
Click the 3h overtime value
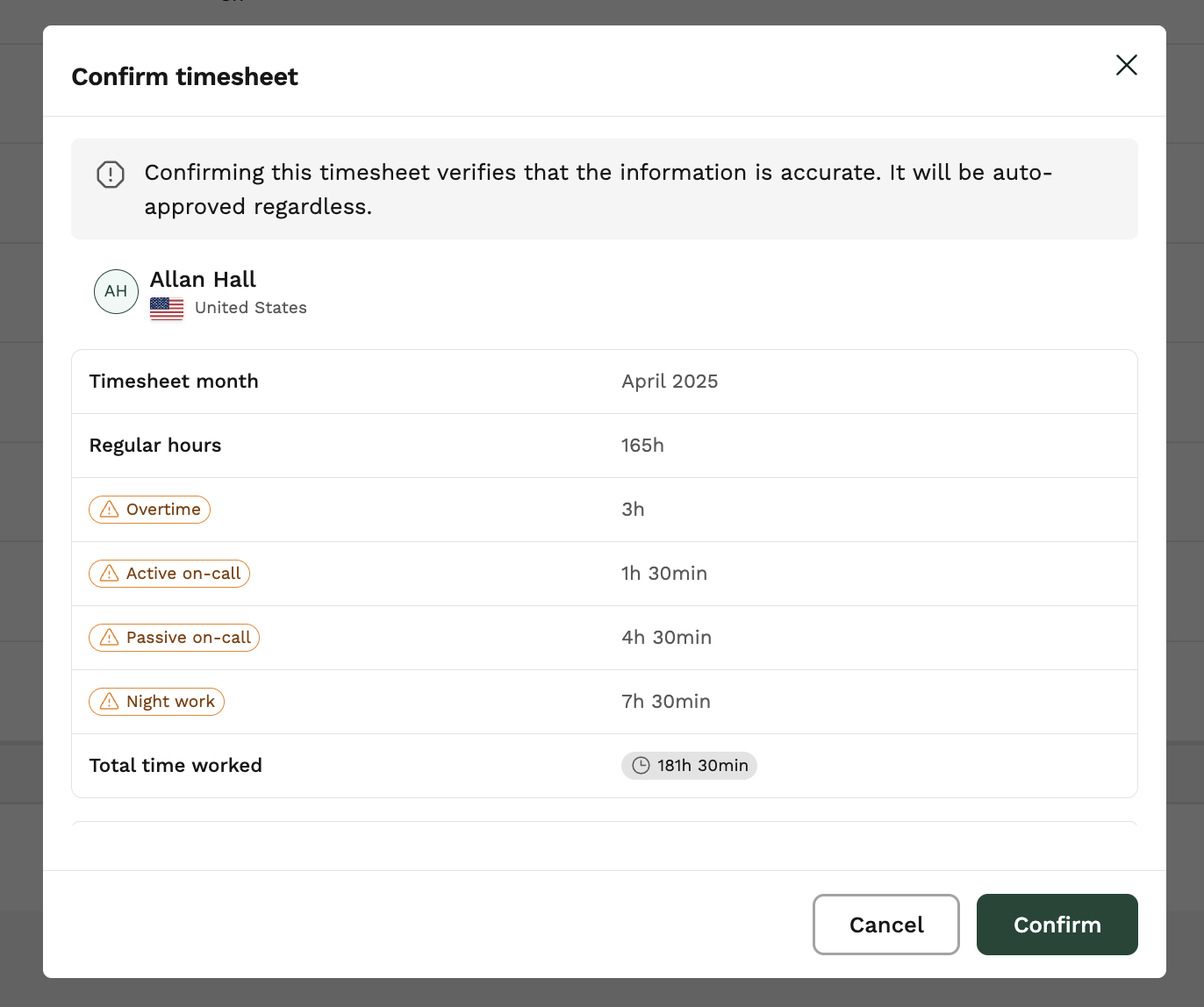tap(633, 510)
